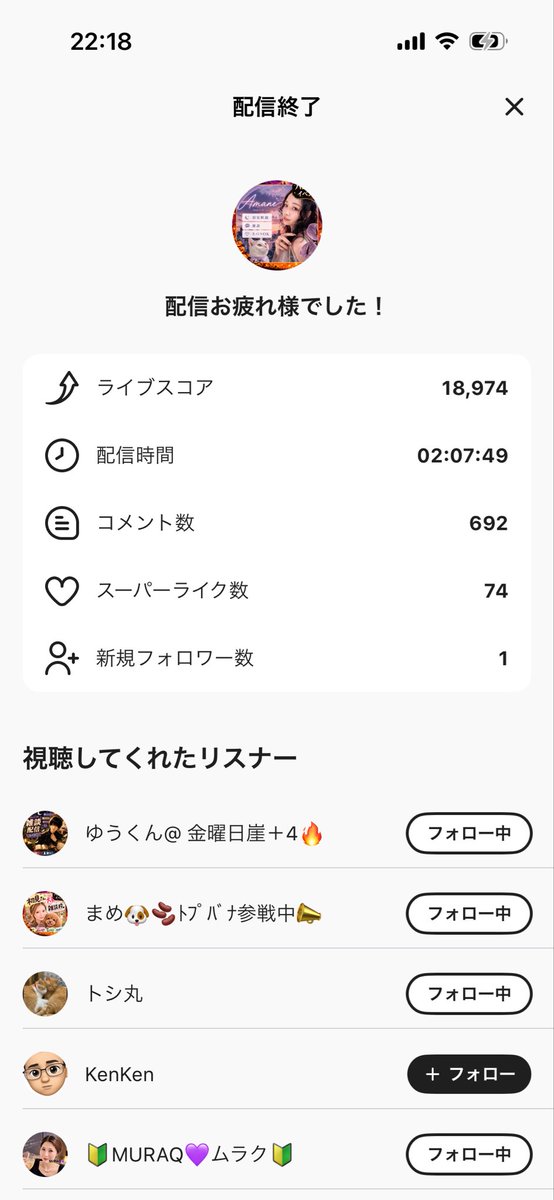Screen dimensions: 554x1200
Task: Tap the add-person icon beside 新規フォロワー数
Action: (62, 658)
